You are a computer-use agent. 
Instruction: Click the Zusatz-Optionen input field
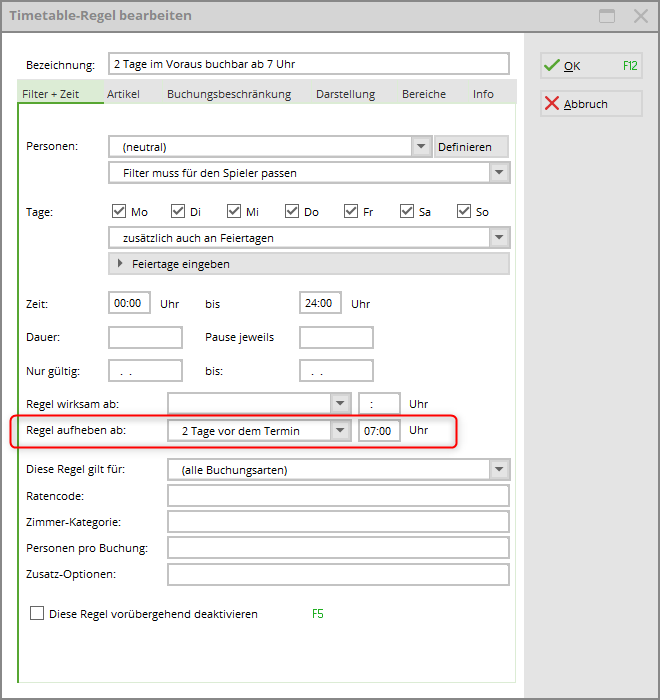pyautogui.click(x=338, y=574)
